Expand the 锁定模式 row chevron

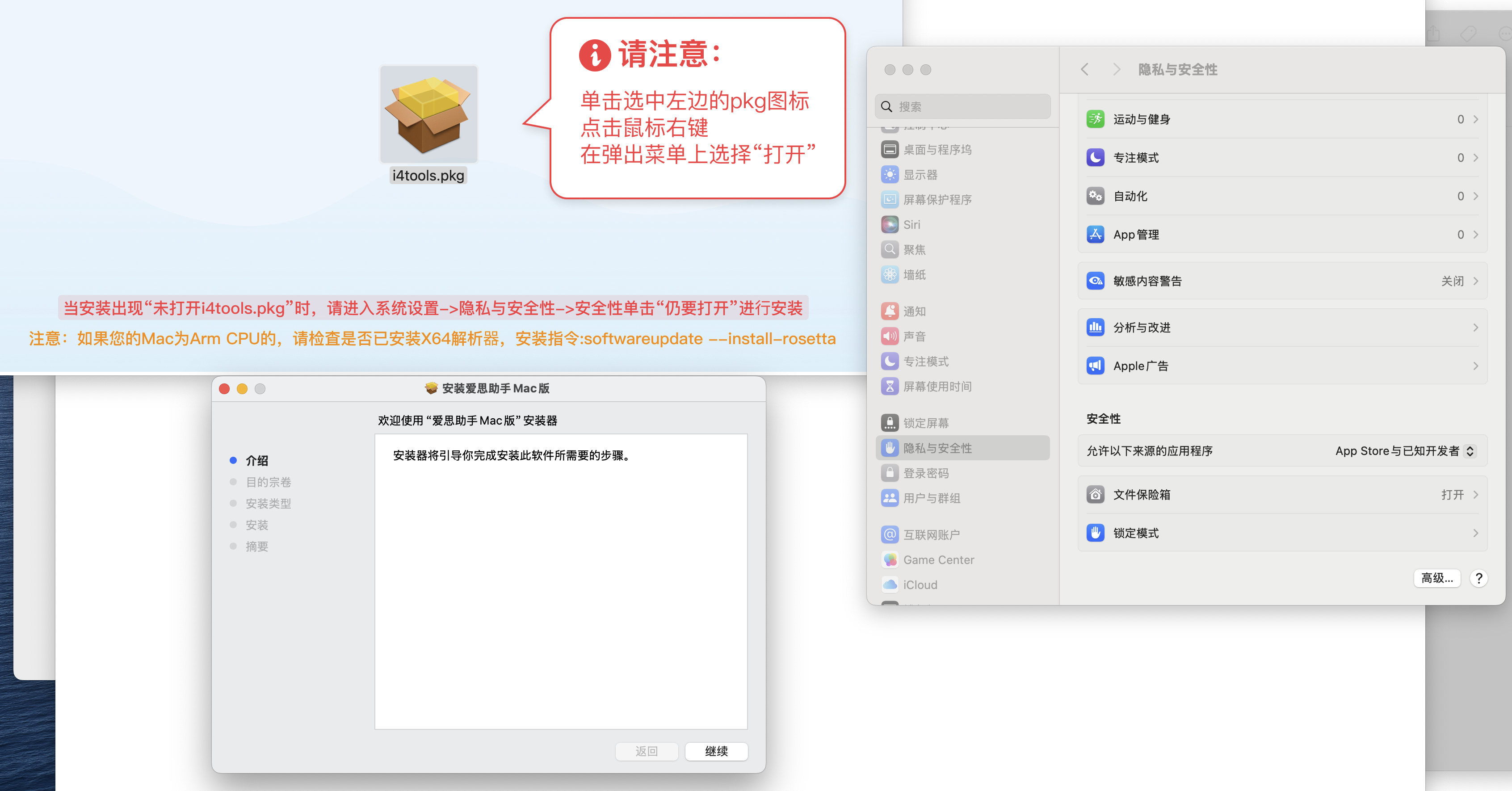point(1476,533)
